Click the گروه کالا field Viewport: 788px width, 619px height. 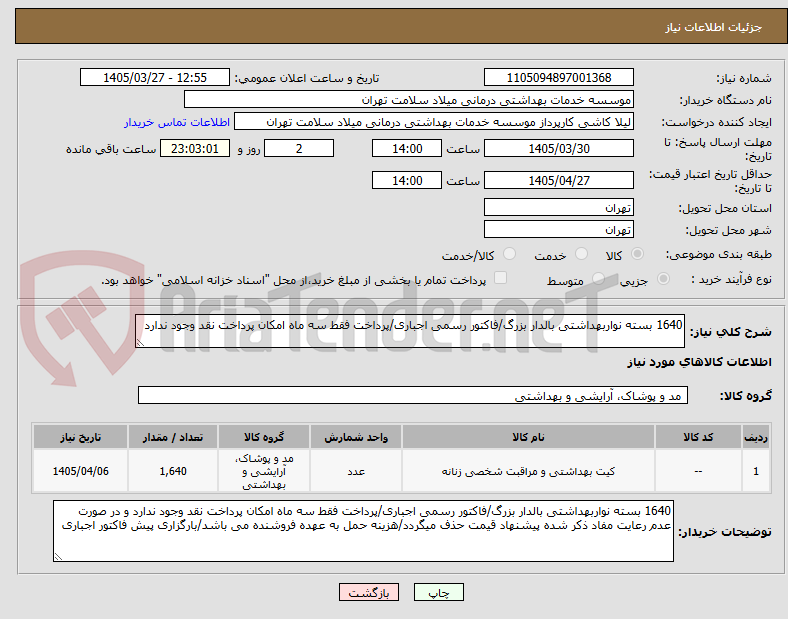point(413,395)
